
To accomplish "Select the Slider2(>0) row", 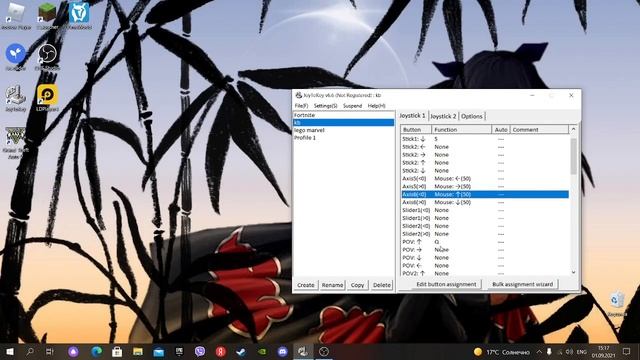I will [x=485, y=234].
